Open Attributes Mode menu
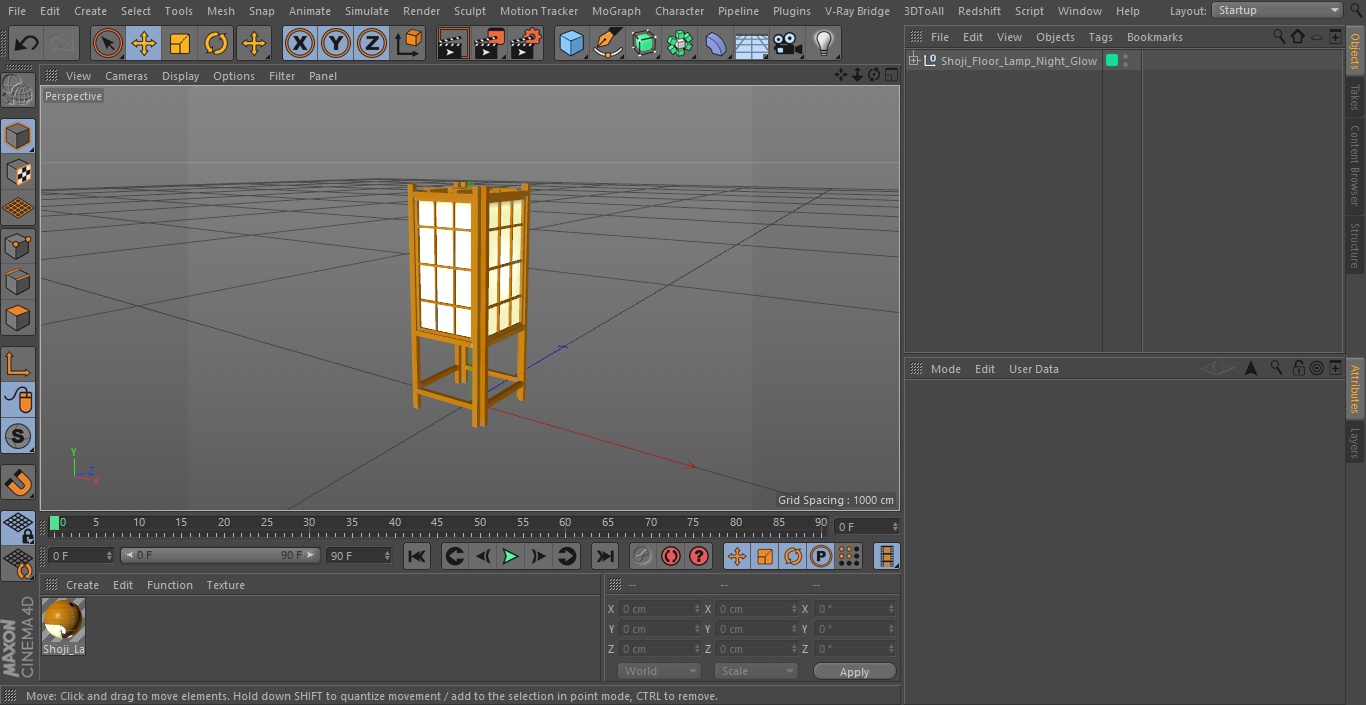1366x705 pixels. coord(945,369)
